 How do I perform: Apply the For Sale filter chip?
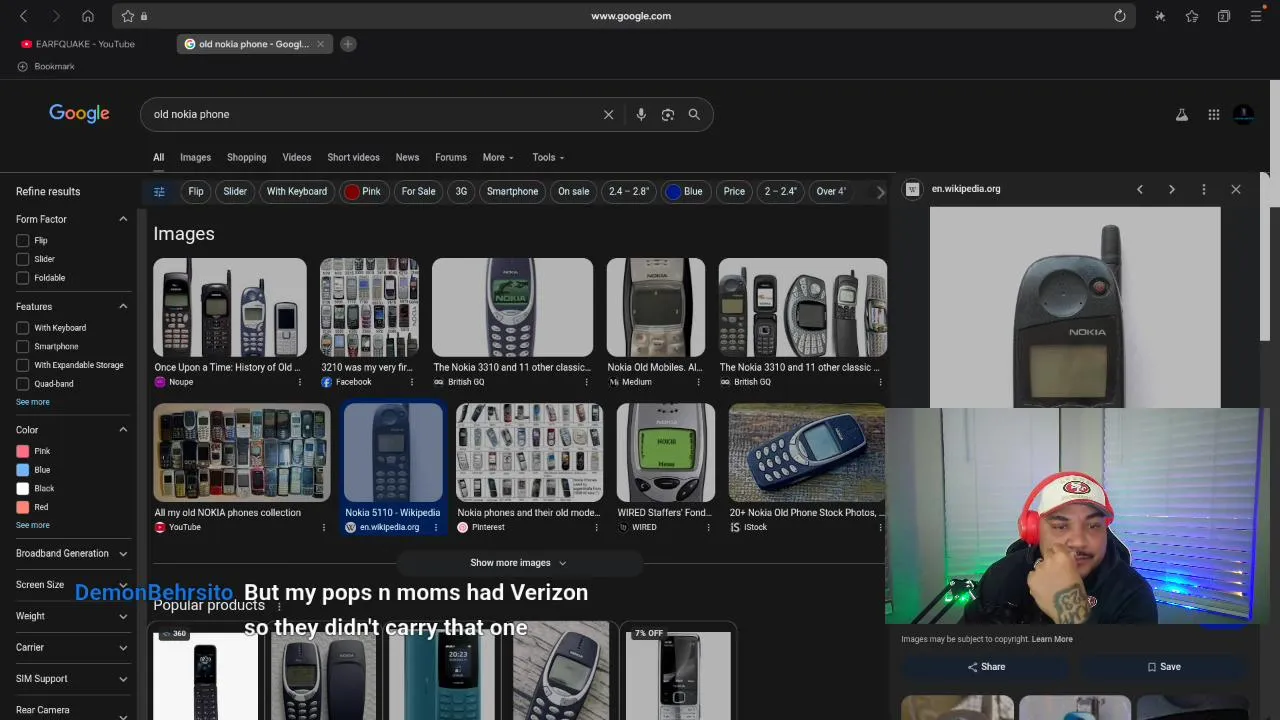(418, 191)
